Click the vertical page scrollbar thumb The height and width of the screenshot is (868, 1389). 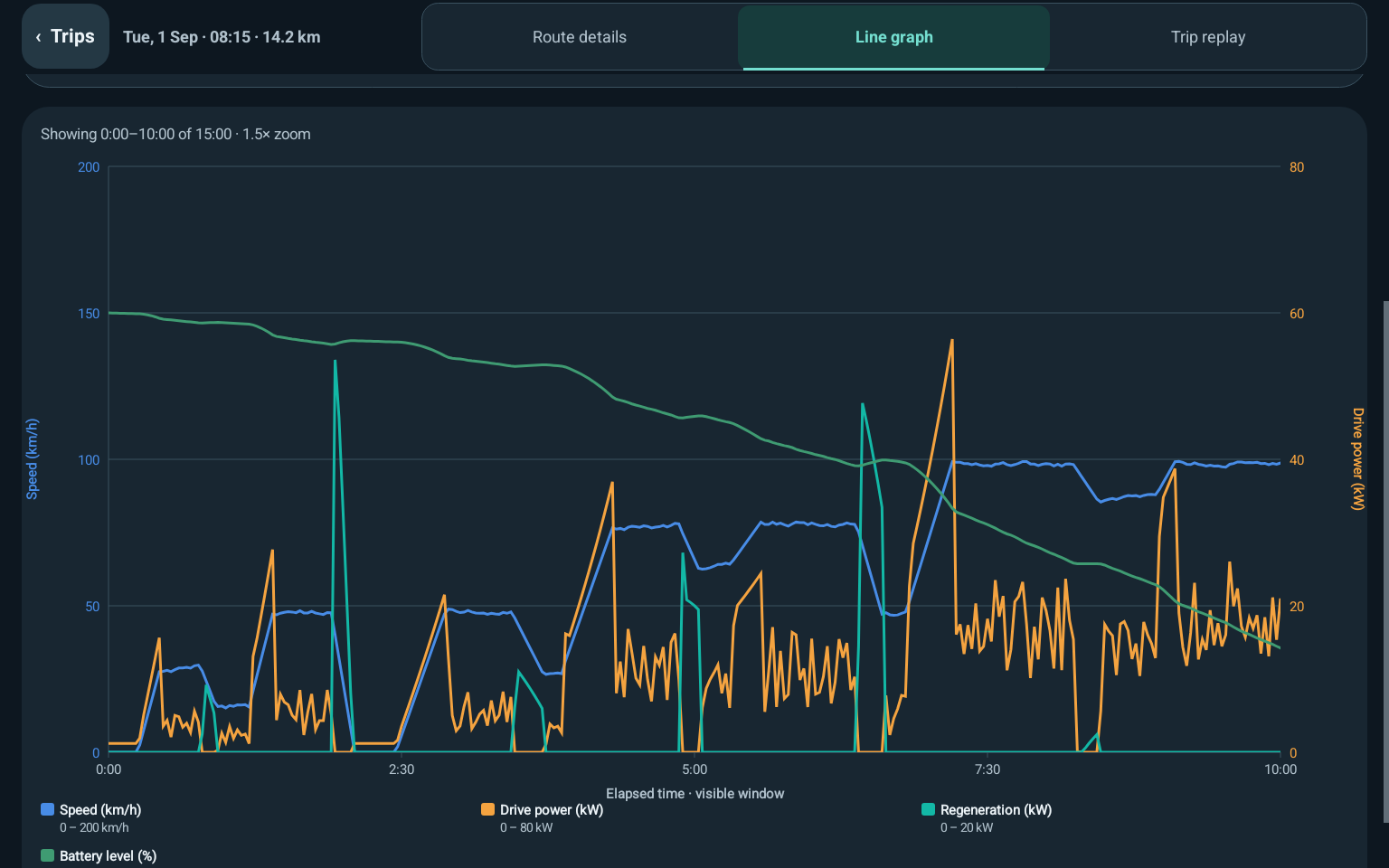(1385, 561)
